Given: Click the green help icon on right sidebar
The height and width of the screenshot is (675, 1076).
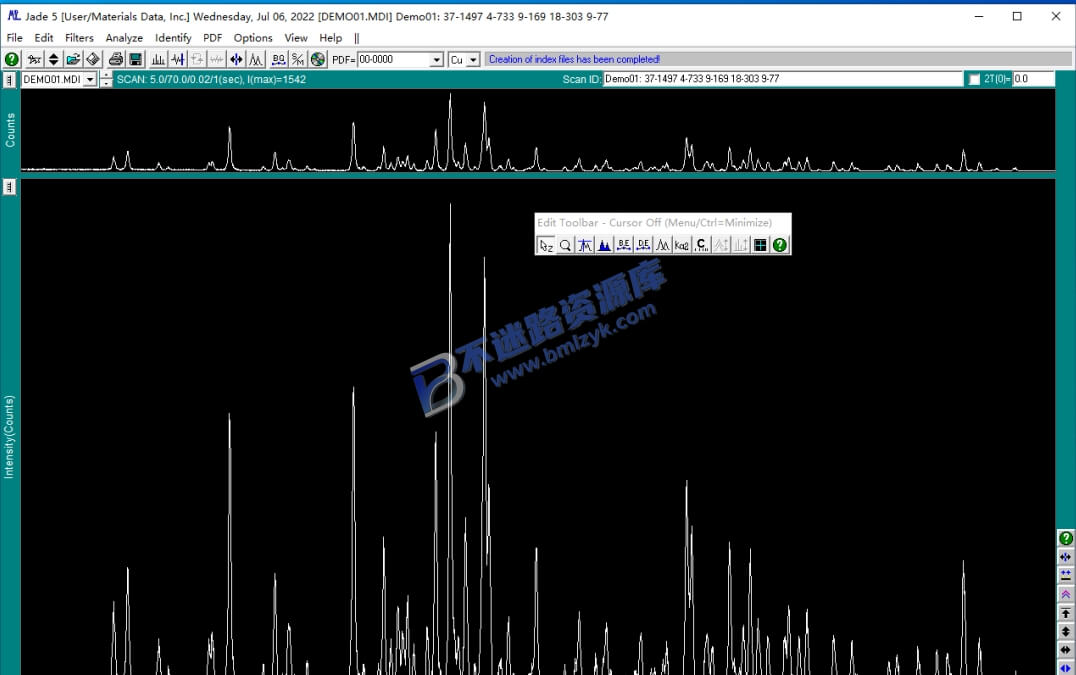Looking at the screenshot, I should coord(1066,538).
